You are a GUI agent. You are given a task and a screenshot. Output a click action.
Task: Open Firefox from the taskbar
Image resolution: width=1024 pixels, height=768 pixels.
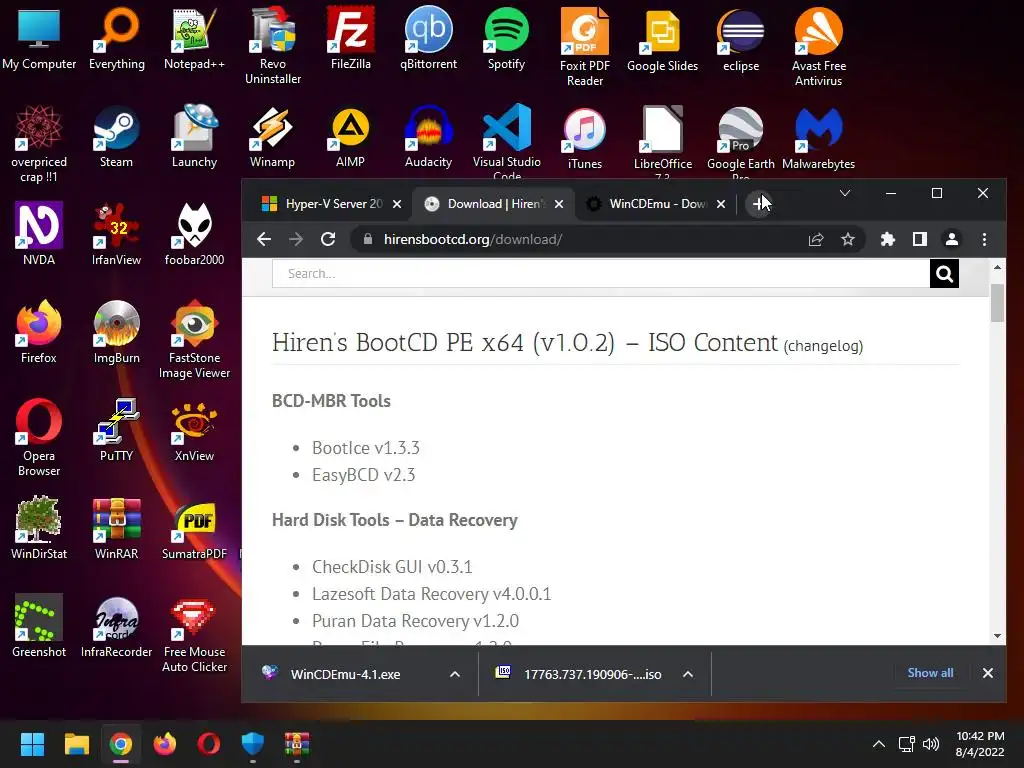pyautogui.click(x=165, y=744)
